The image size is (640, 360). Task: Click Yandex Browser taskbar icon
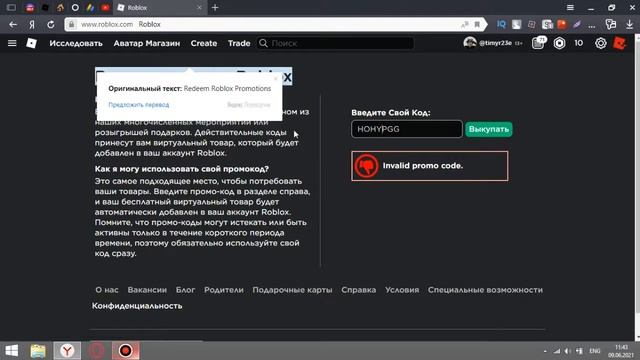point(67,351)
